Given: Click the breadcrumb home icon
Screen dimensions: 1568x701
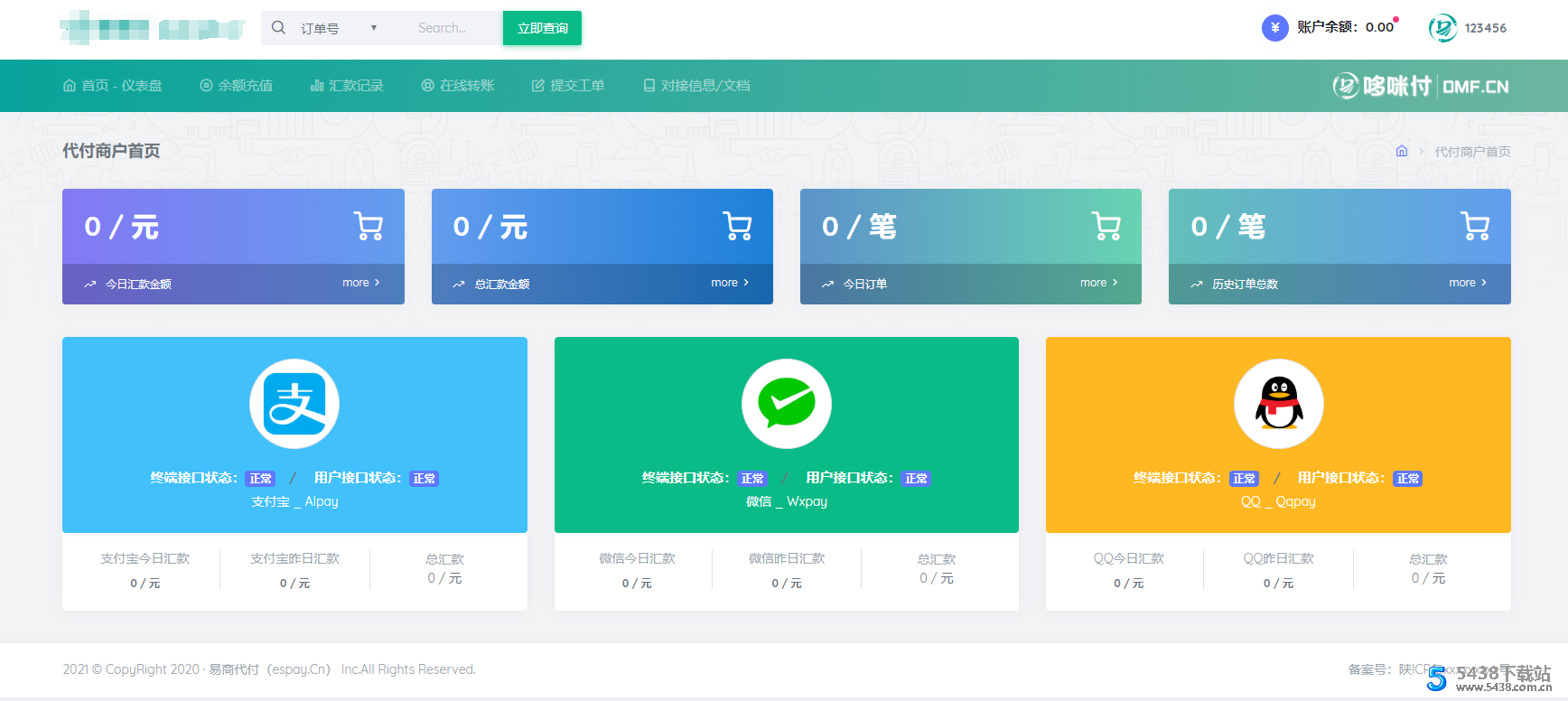Looking at the screenshot, I should tap(1402, 151).
